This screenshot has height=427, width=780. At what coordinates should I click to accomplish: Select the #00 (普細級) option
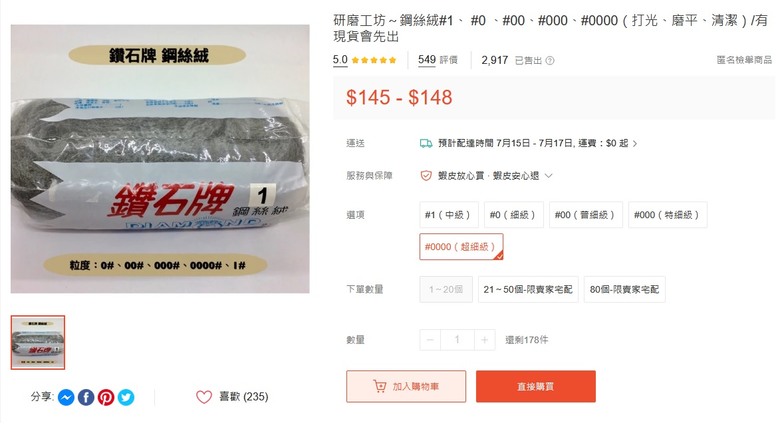point(585,215)
